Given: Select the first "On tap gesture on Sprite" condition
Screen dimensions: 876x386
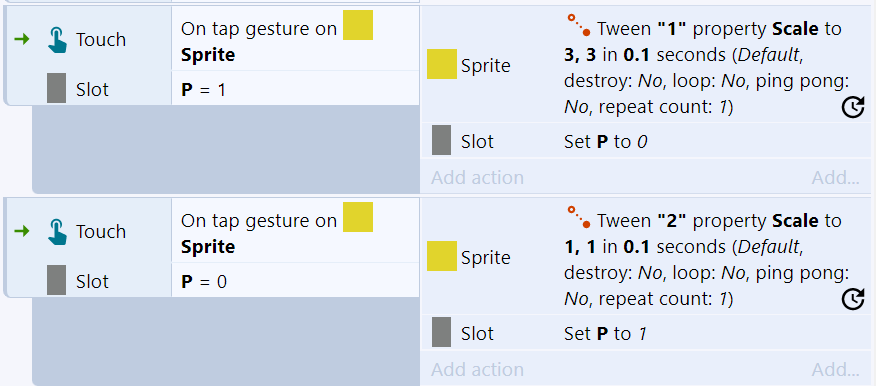Looking at the screenshot, I should coord(295,40).
